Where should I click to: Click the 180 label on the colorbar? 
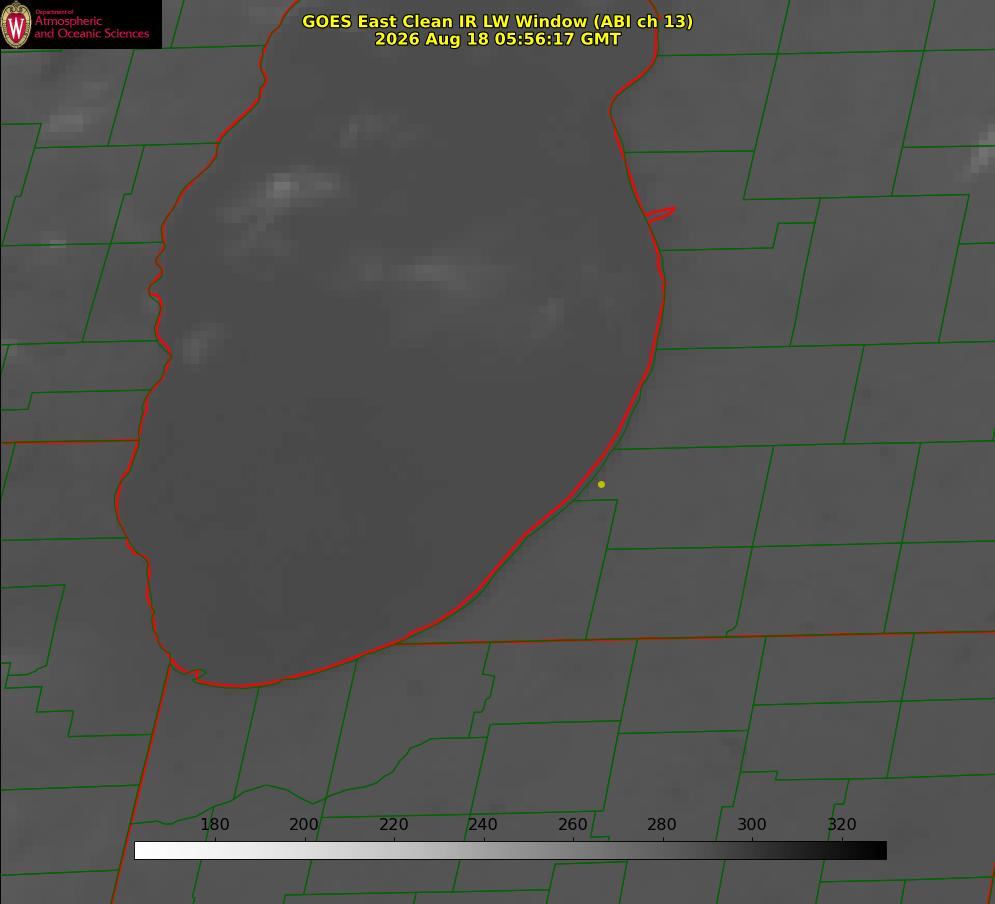pos(214,824)
